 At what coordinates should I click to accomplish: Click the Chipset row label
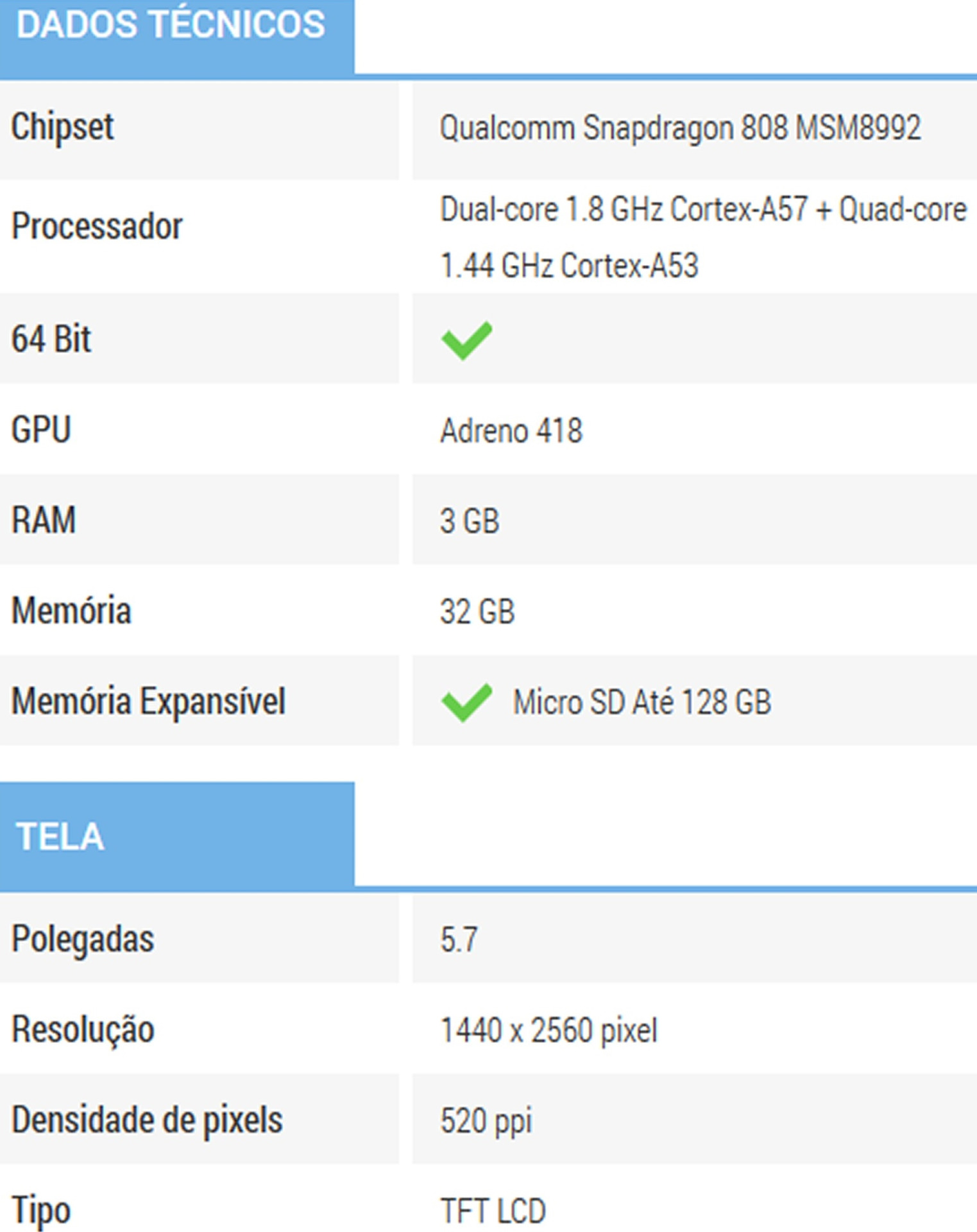click(x=63, y=127)
